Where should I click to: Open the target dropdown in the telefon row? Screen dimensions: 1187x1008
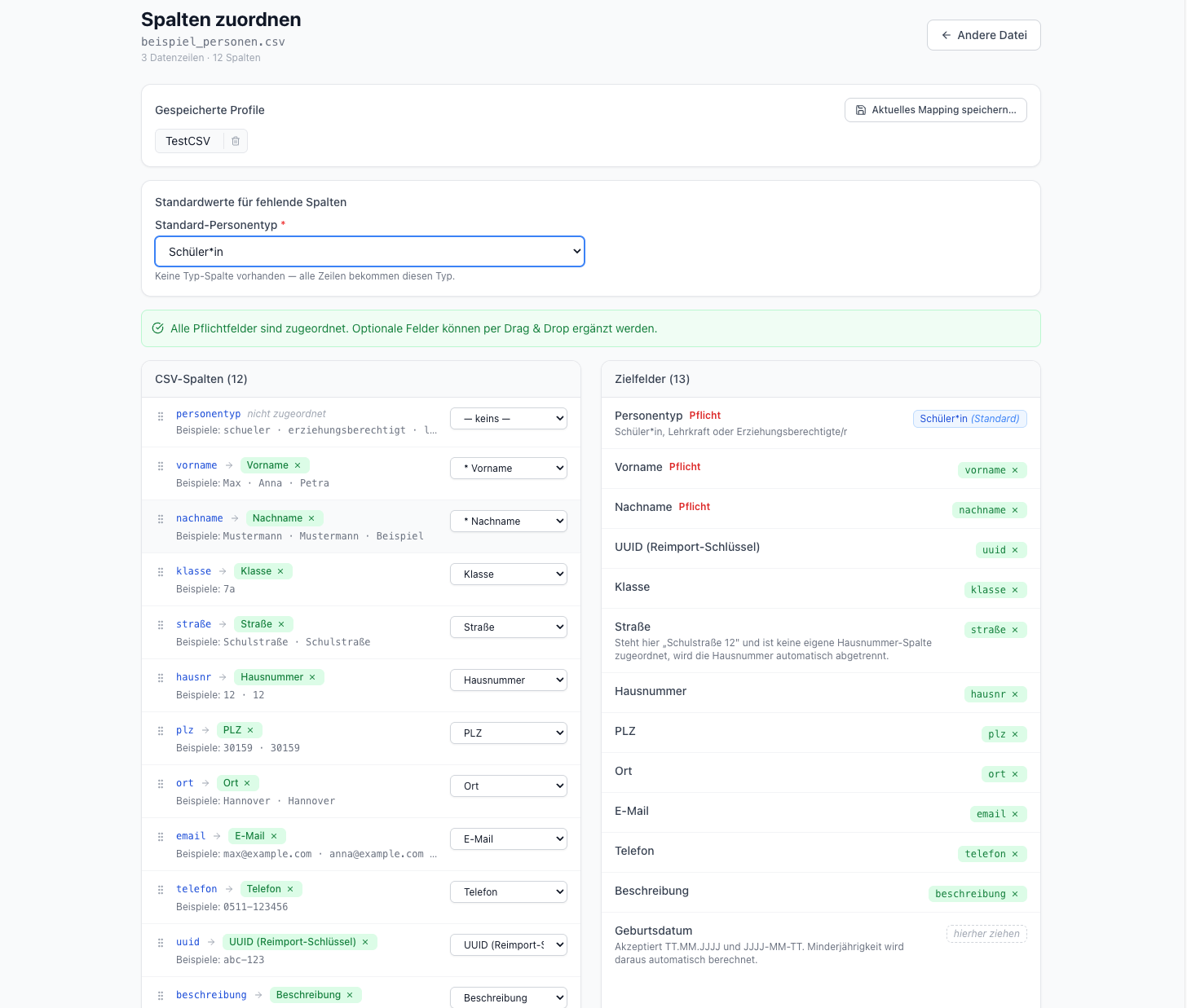(x=509, y=892)
